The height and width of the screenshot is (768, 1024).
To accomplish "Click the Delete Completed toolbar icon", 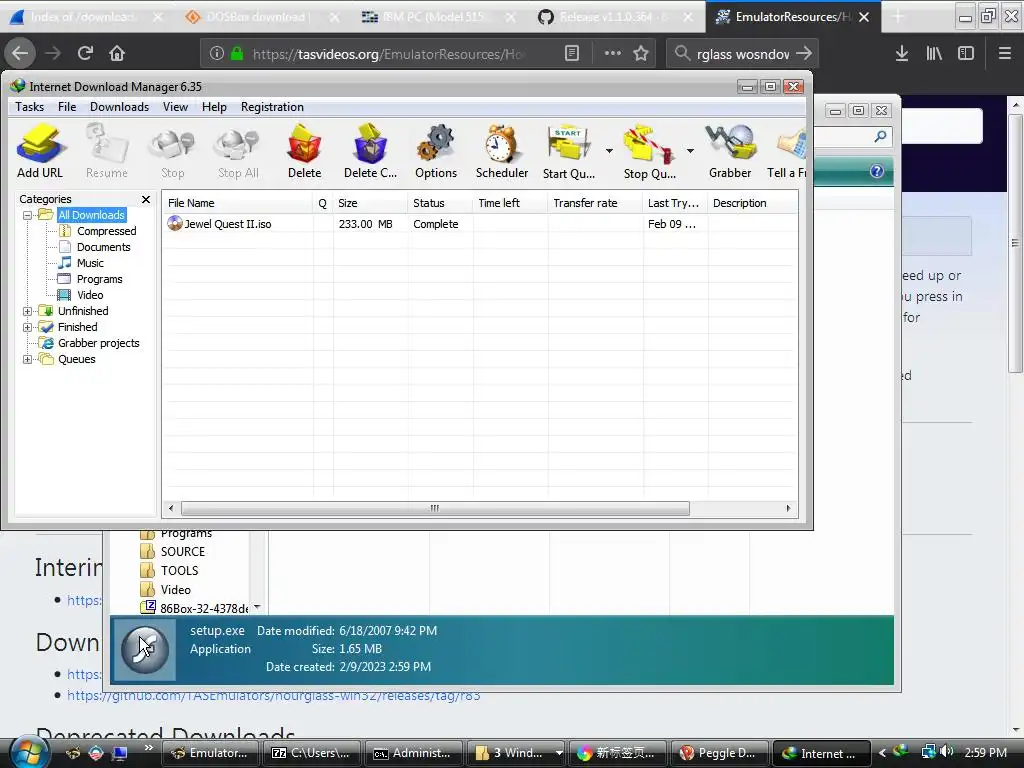I will (370, 151).
